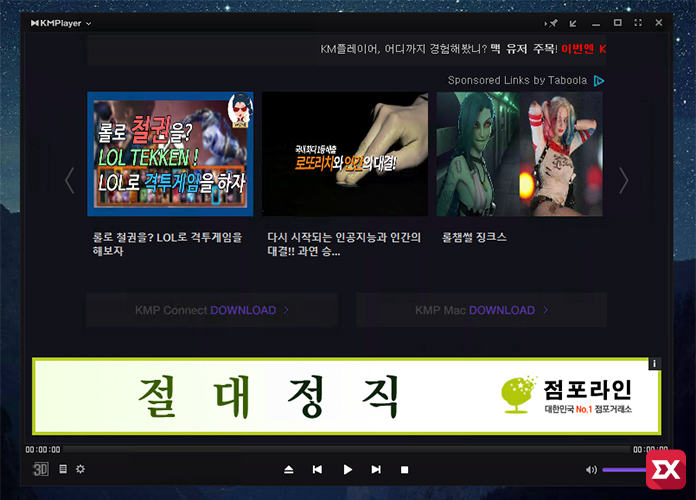Click elapsed time 00:00:00 display
696x500 pixels.
(x=43, y=449)
